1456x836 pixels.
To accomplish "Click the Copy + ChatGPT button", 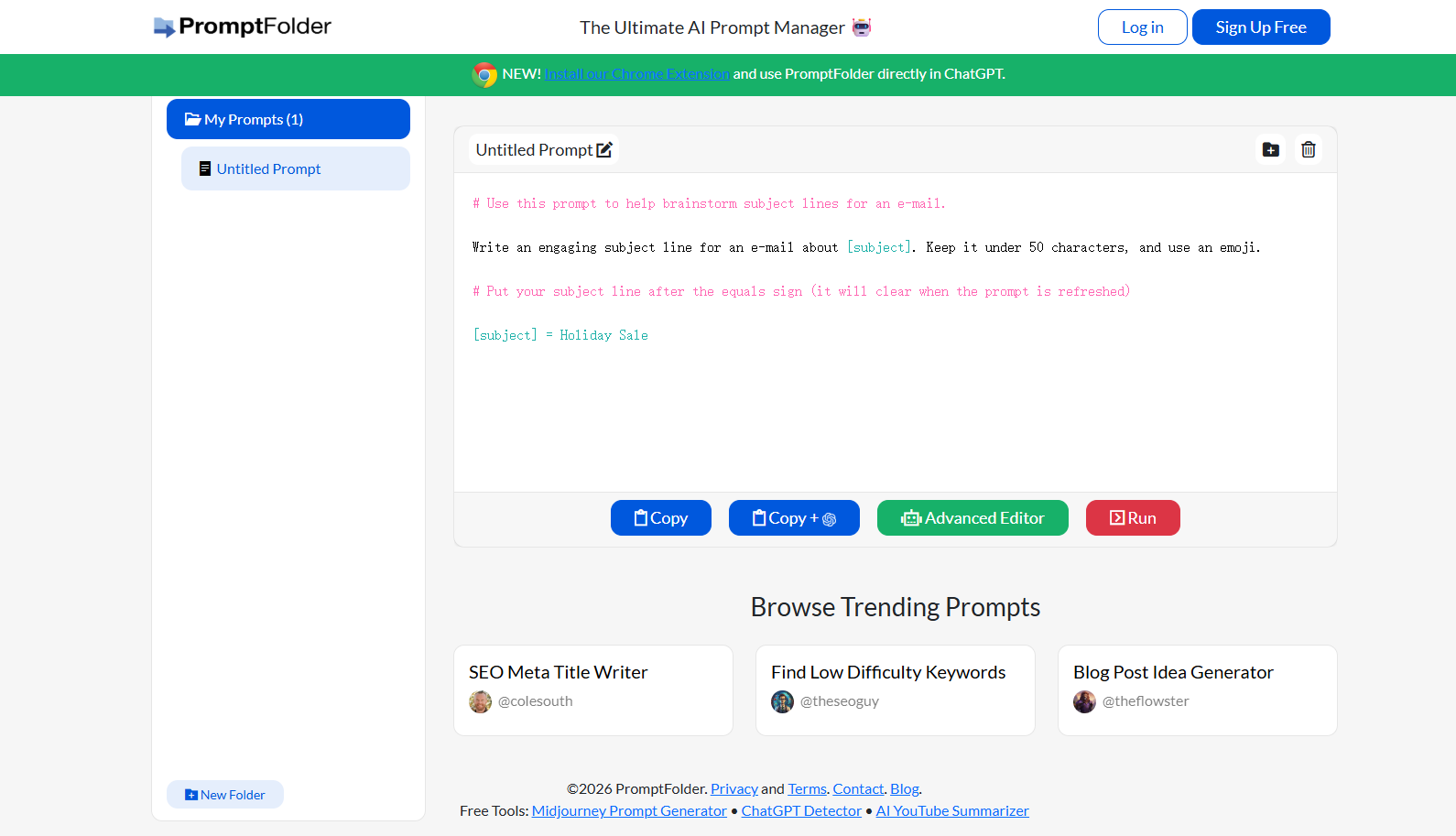I will point(794,518).
